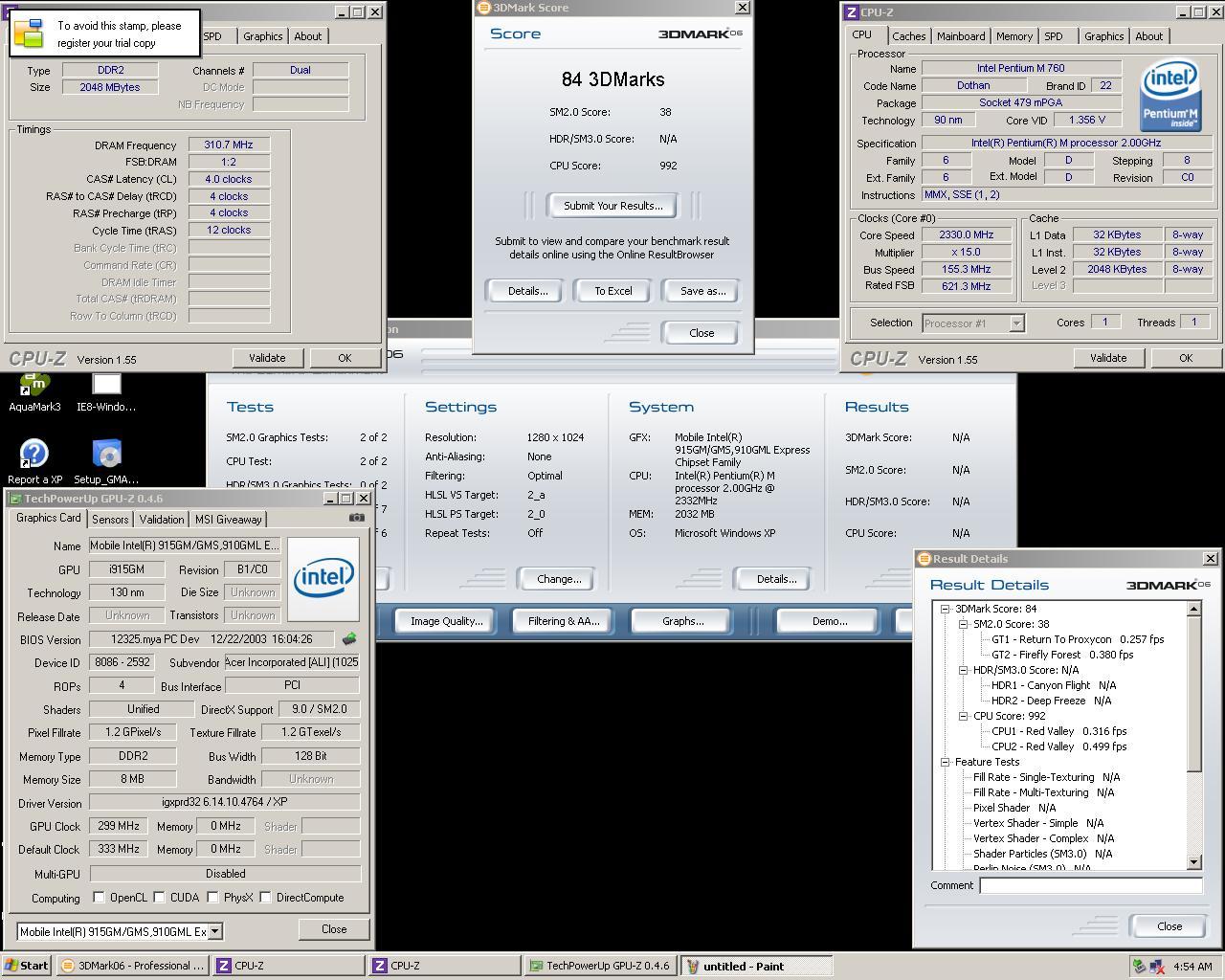The height and width of the screenshot is (980, 1225).
Task: Collapse the HDR/SM3.0 Score node
Action: (x=963, y=670)
